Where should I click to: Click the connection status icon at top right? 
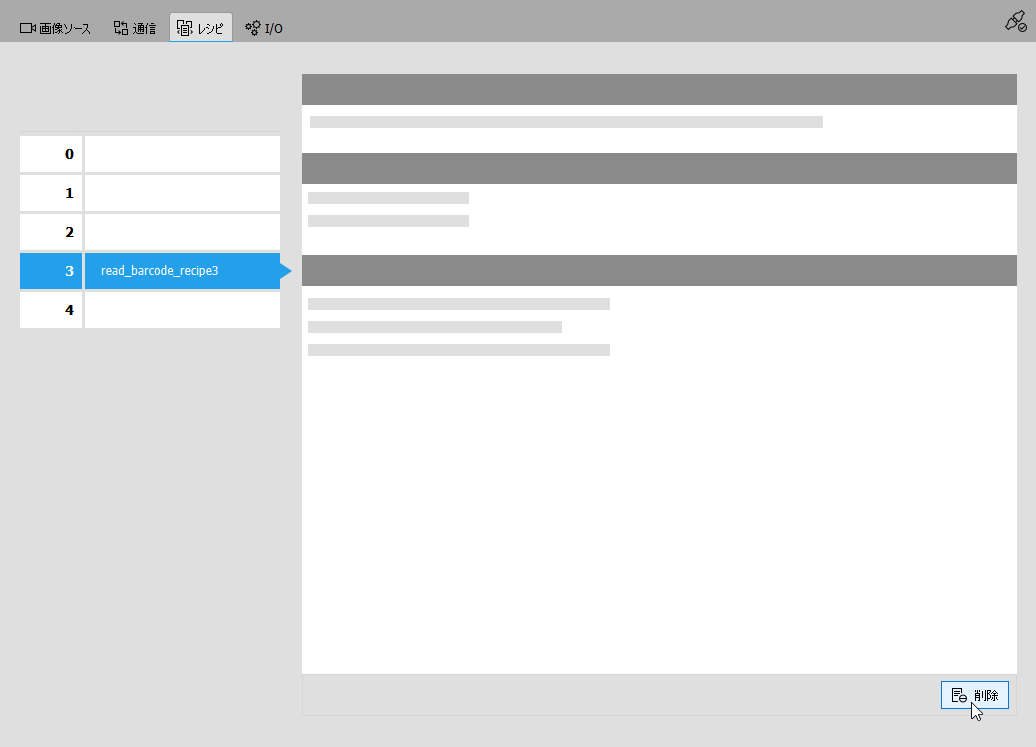(x=1015, y=21)
